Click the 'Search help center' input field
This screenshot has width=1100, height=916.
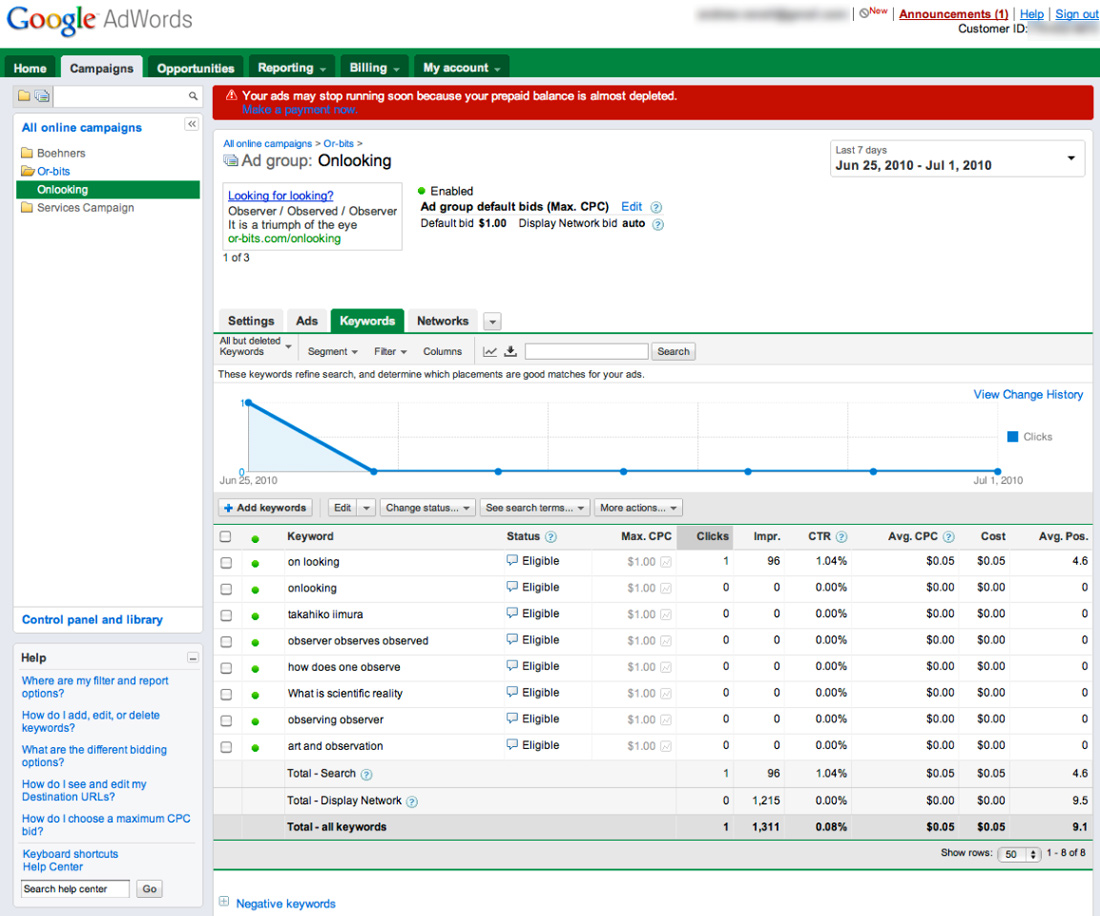point(75,889)
